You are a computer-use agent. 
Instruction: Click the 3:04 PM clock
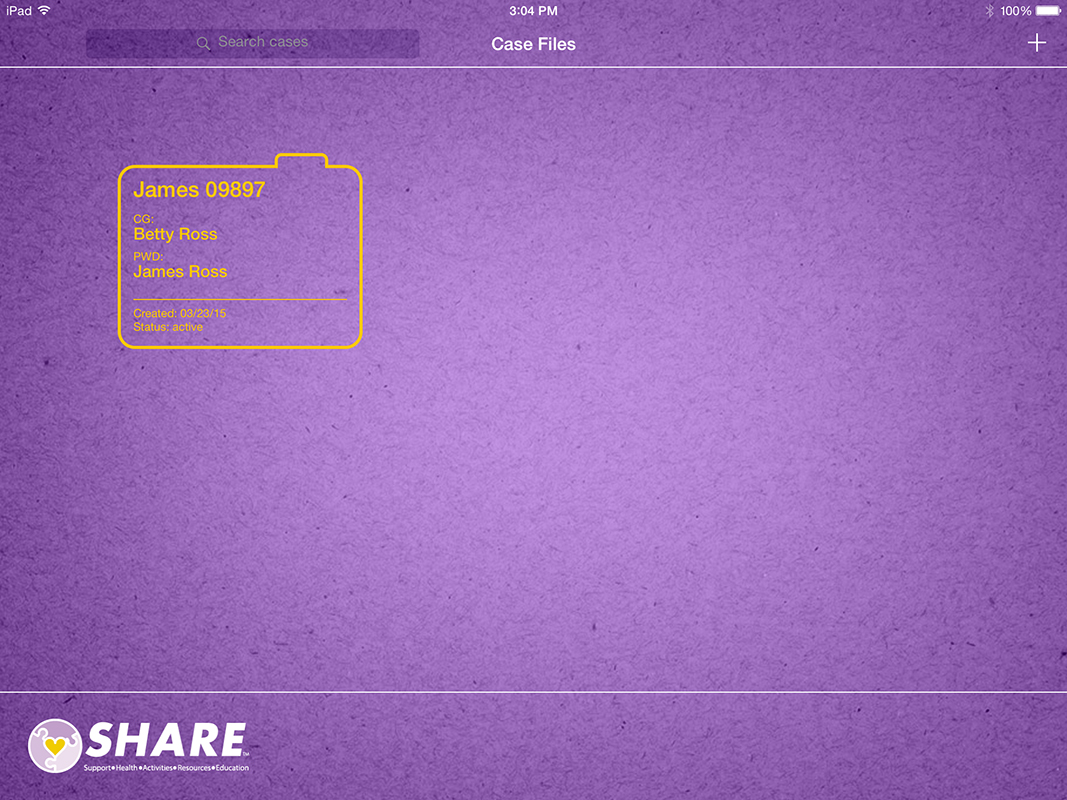tap(533, 11)
